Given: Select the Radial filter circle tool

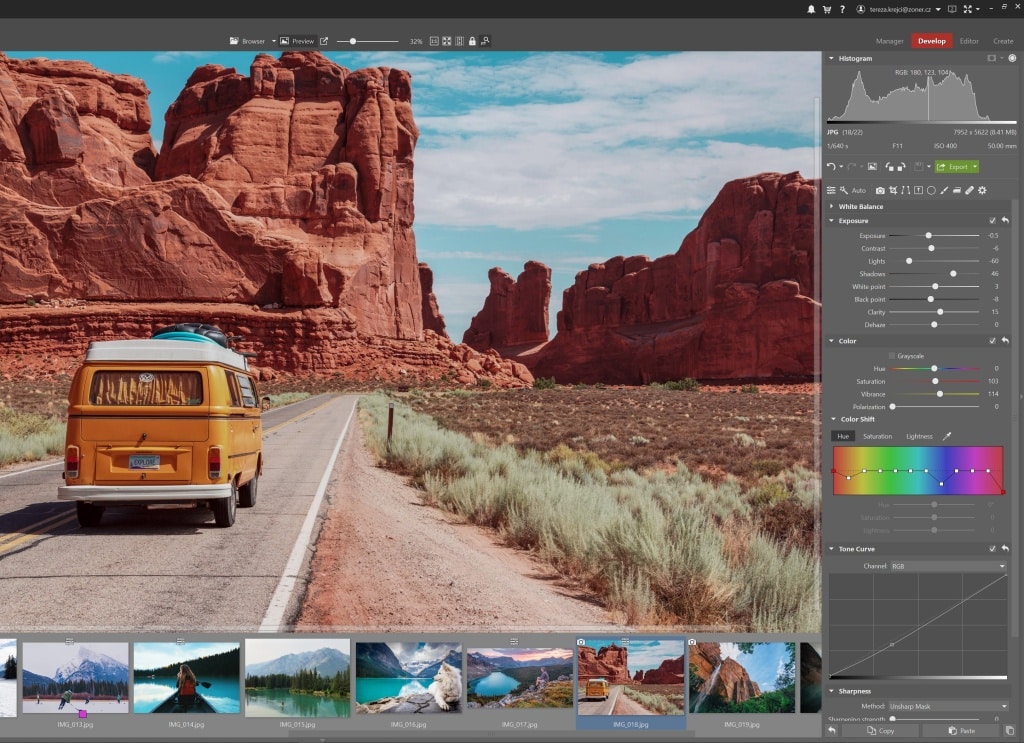Looking at the screenshot, I should pyautogui.click(x=931, y=190).
